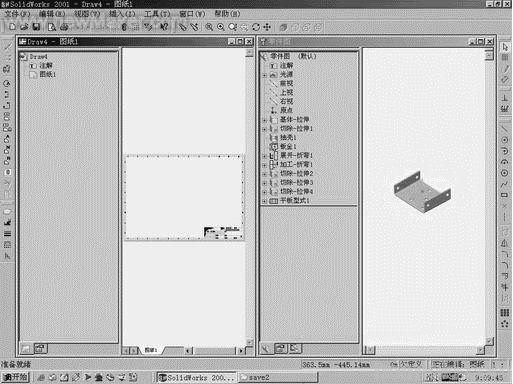Expand the 基体-拉伸 feature node
Image resolution: width=513 pixels, height=384 pixels.
[x=265, y=120]
